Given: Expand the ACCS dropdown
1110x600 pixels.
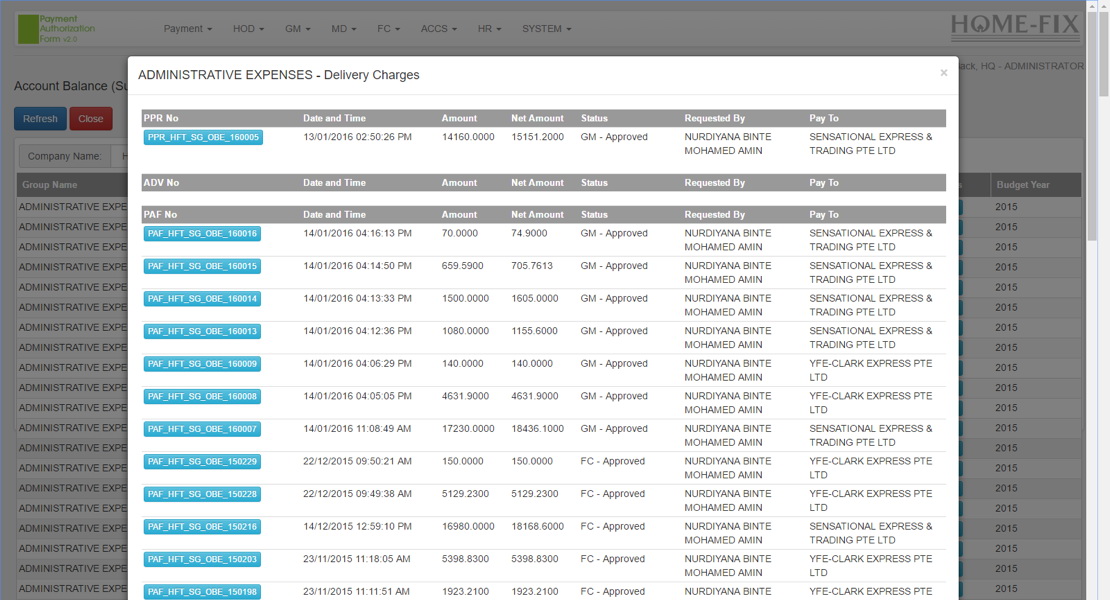Looking at the screenshot, I should pos(438,29).
